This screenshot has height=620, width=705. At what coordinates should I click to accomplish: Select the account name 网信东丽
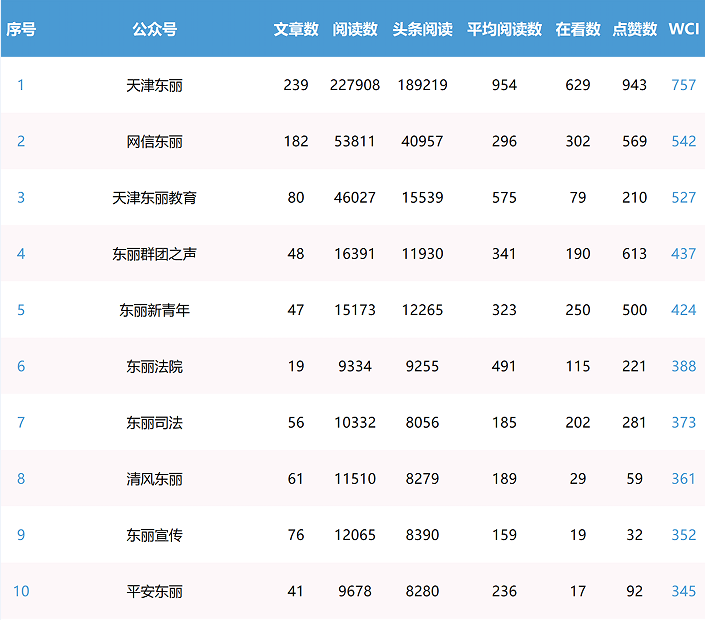point(155,141)
